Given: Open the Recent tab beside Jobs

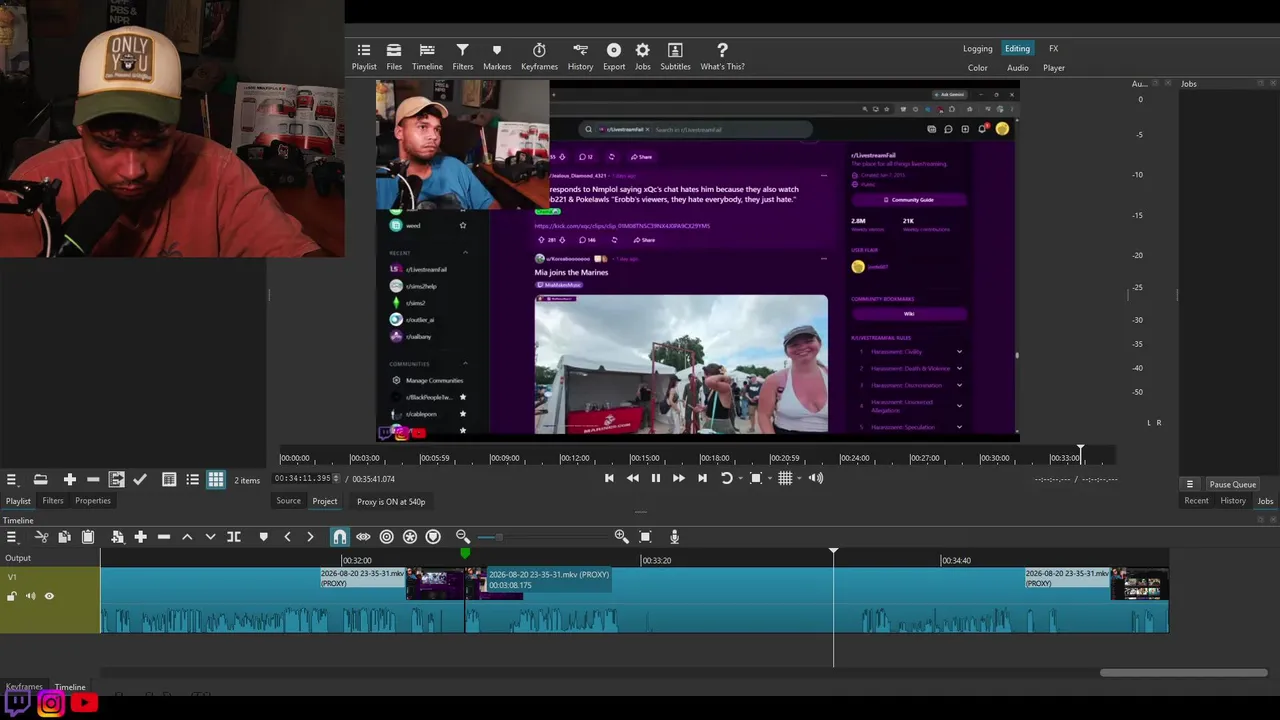Looking at the screenshot, I should click(1196, 501).
